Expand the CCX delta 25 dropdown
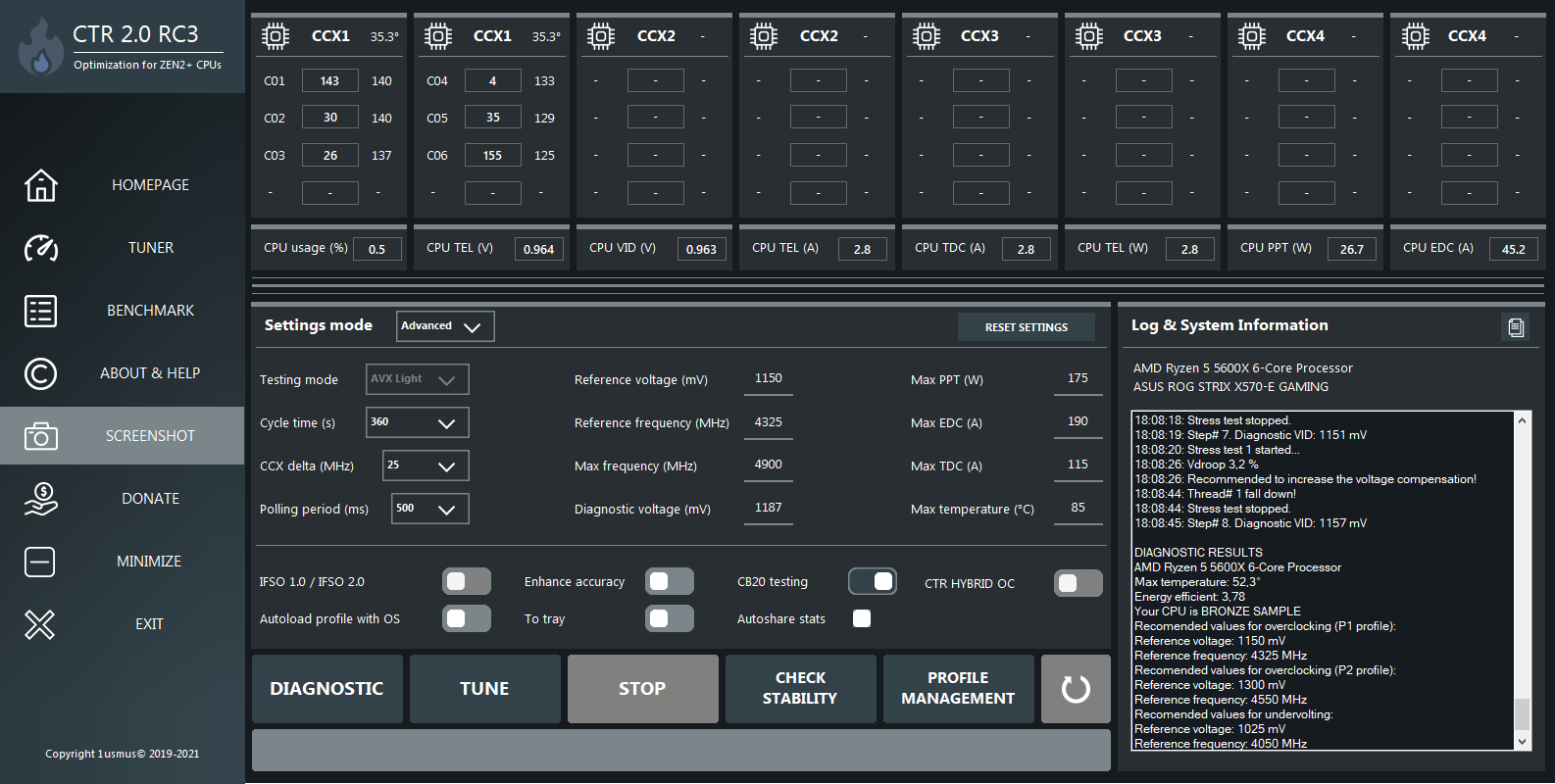This screenshot has width=1555, height=784. pyautogui.click(x=426, y=465)
